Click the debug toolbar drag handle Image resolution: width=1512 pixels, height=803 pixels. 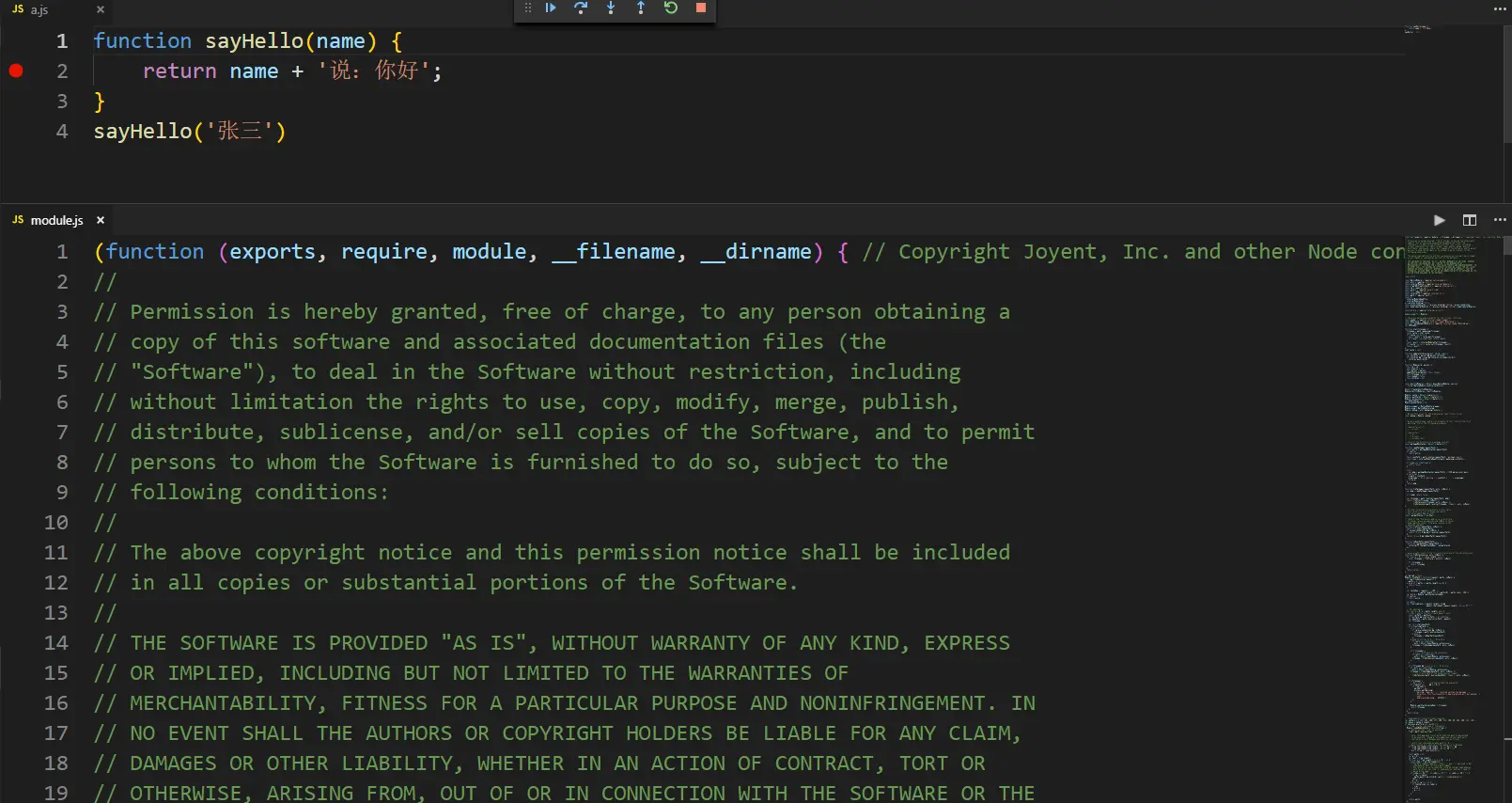527,8
